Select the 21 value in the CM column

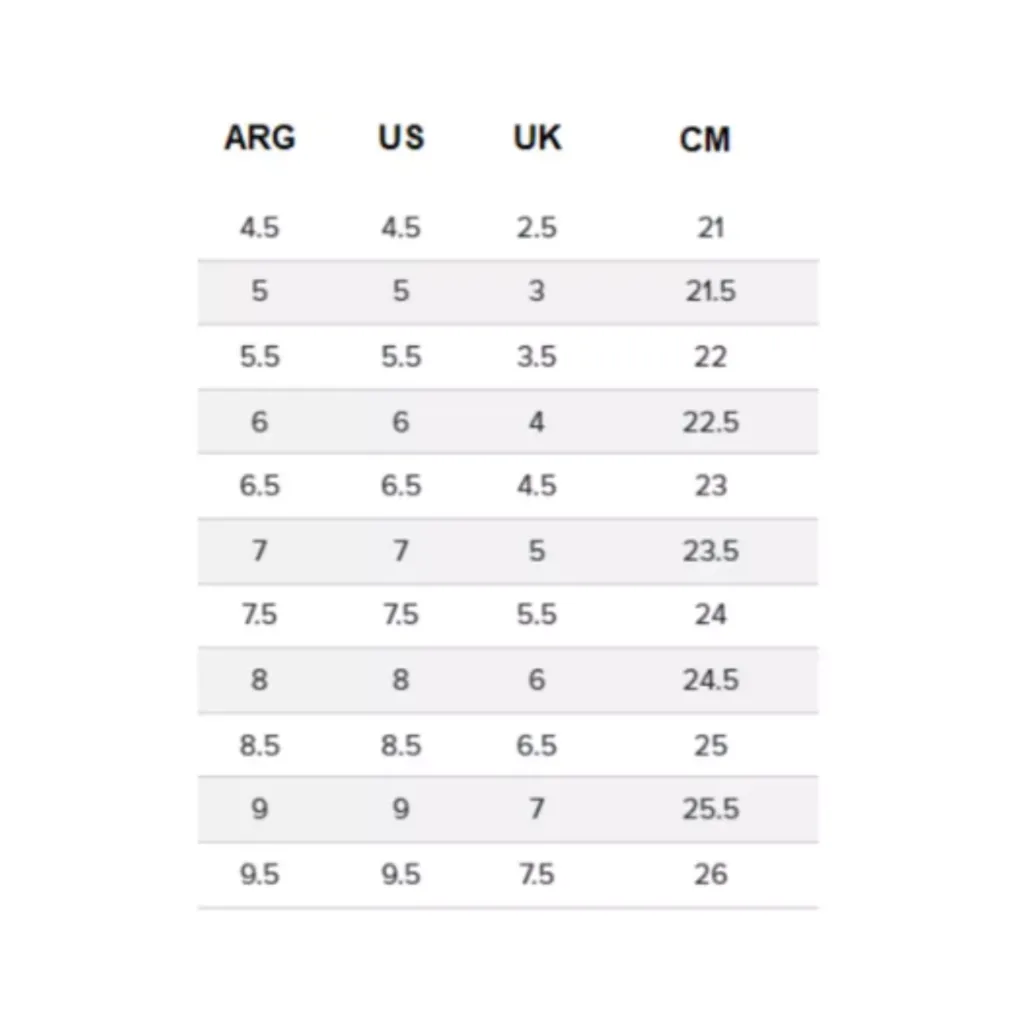pyautogui.click(x=711, y=227)
